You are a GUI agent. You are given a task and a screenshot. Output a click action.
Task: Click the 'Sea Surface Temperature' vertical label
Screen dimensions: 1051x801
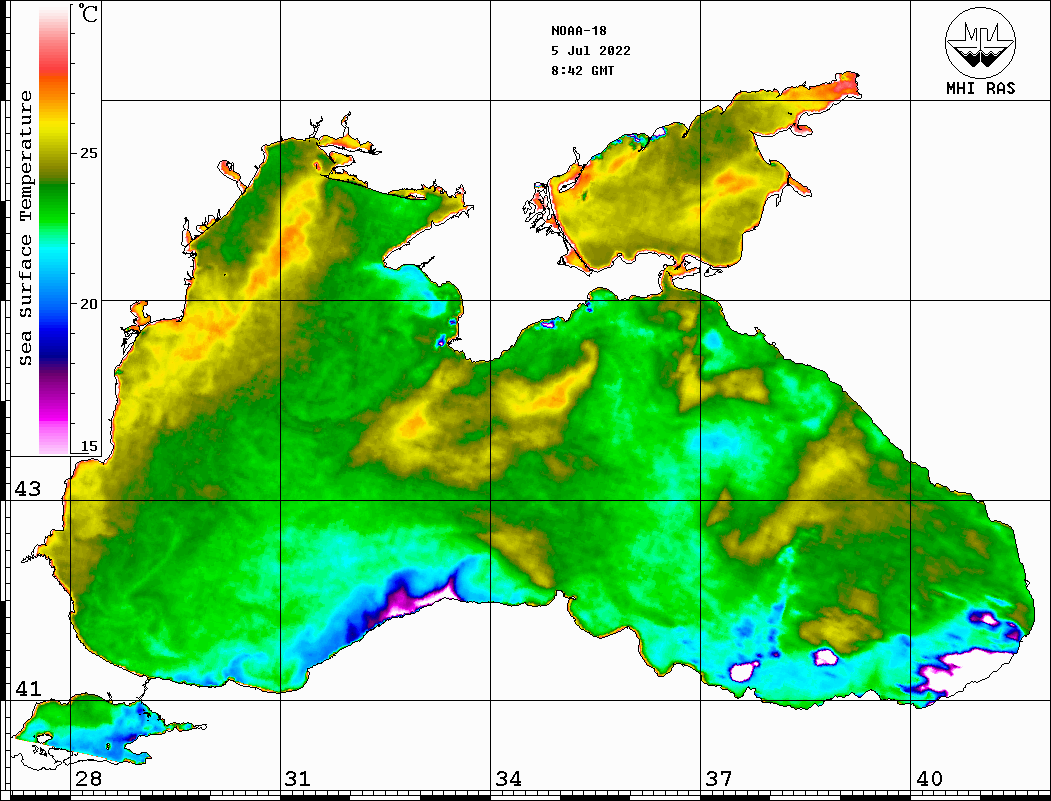click(x=25, y=229)
